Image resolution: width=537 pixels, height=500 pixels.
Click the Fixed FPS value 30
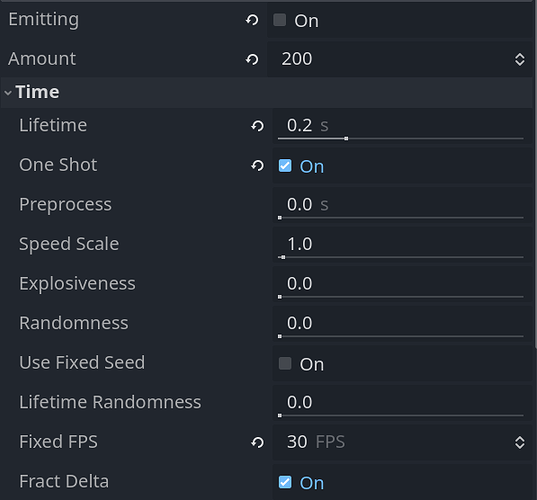(297, 442)
